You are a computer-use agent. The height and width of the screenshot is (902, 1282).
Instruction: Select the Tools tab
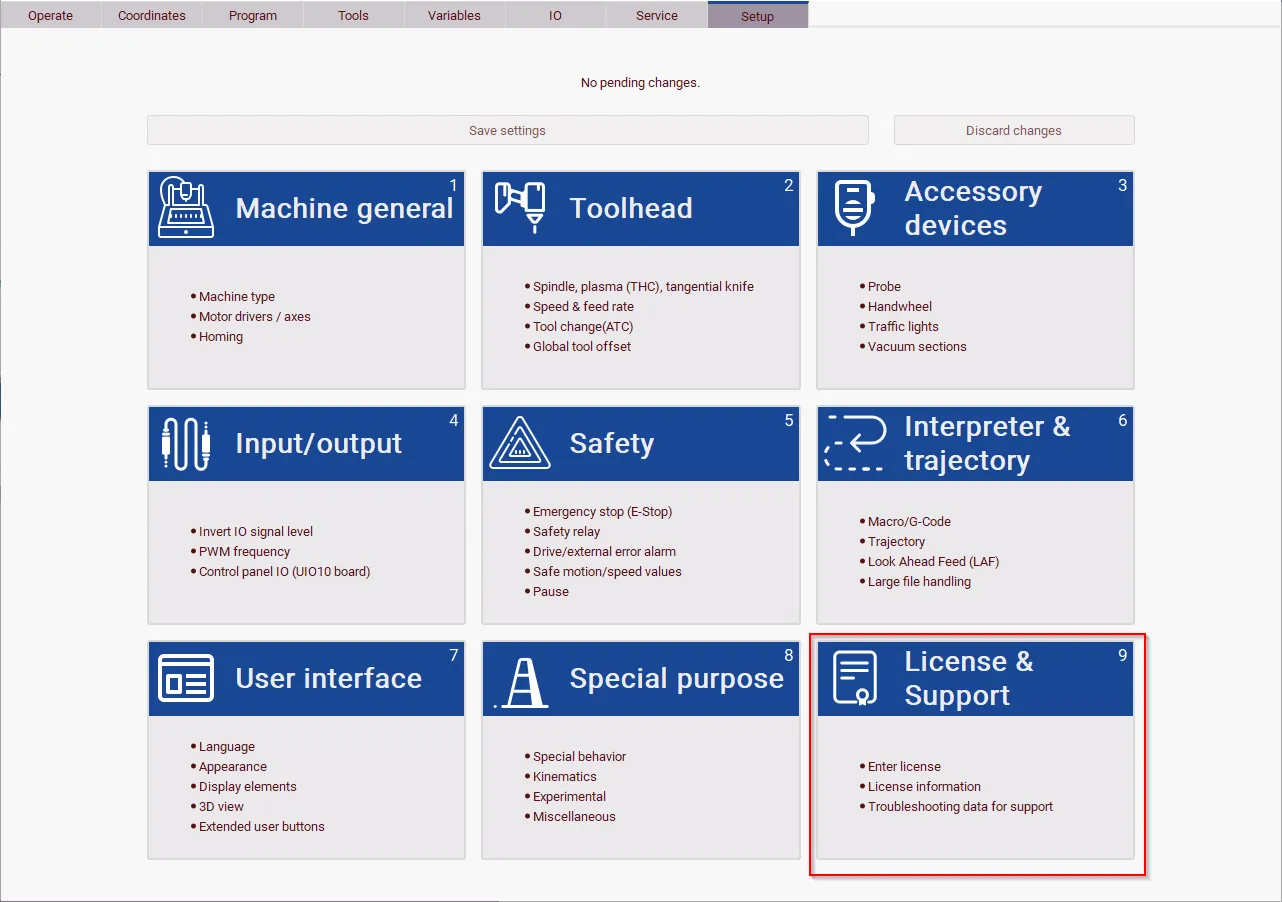pyautogui.click(x=354, y=15)
